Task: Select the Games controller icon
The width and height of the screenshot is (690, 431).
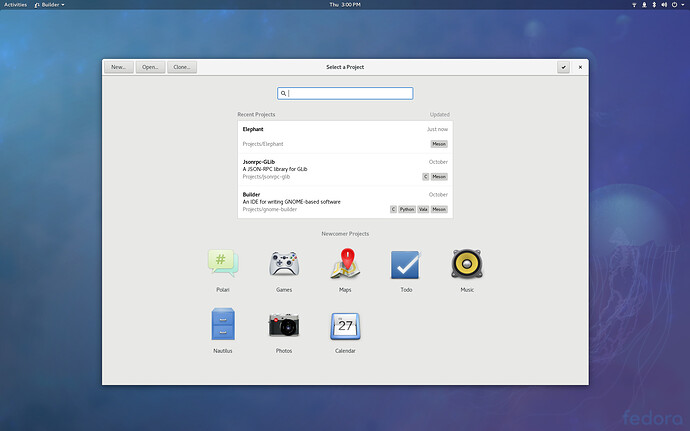Action: point(284,264)
